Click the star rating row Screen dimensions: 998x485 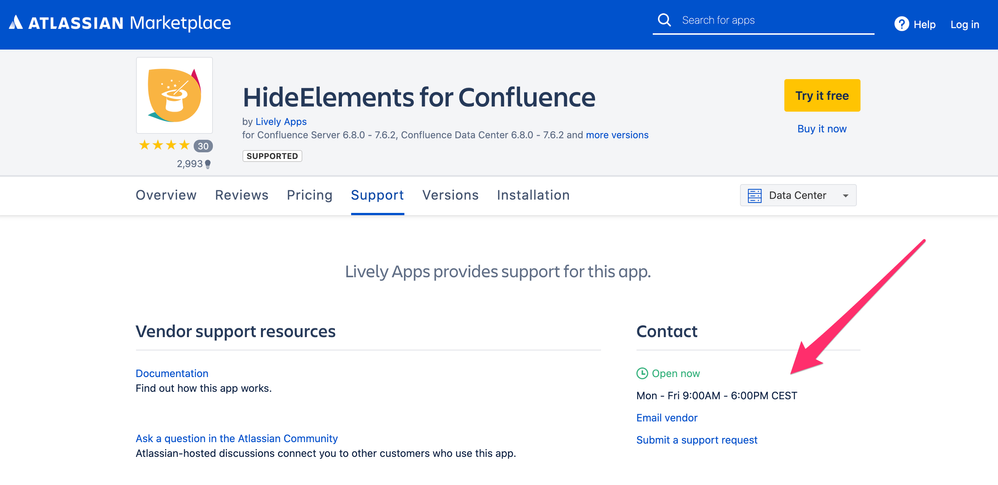(164, 146)
